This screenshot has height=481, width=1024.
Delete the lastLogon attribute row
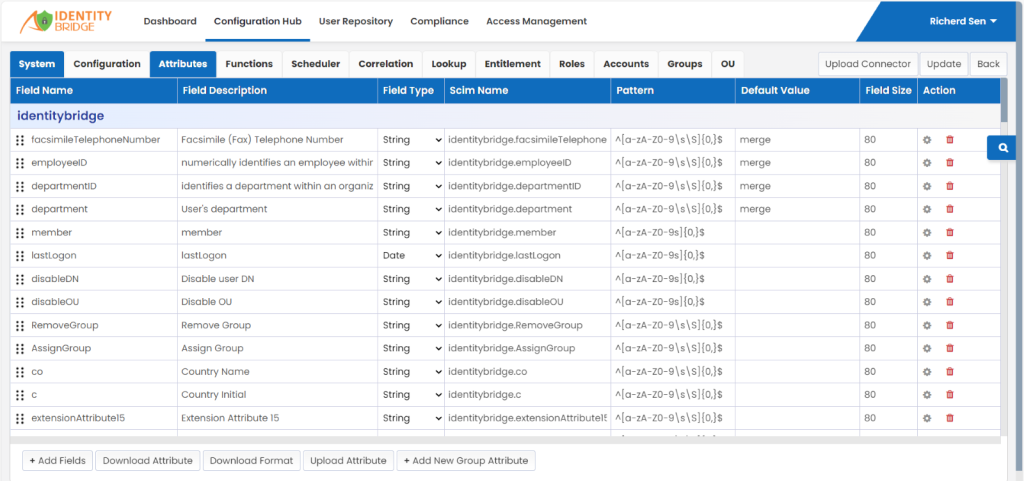pyautogui.click(x=950, y=256)
